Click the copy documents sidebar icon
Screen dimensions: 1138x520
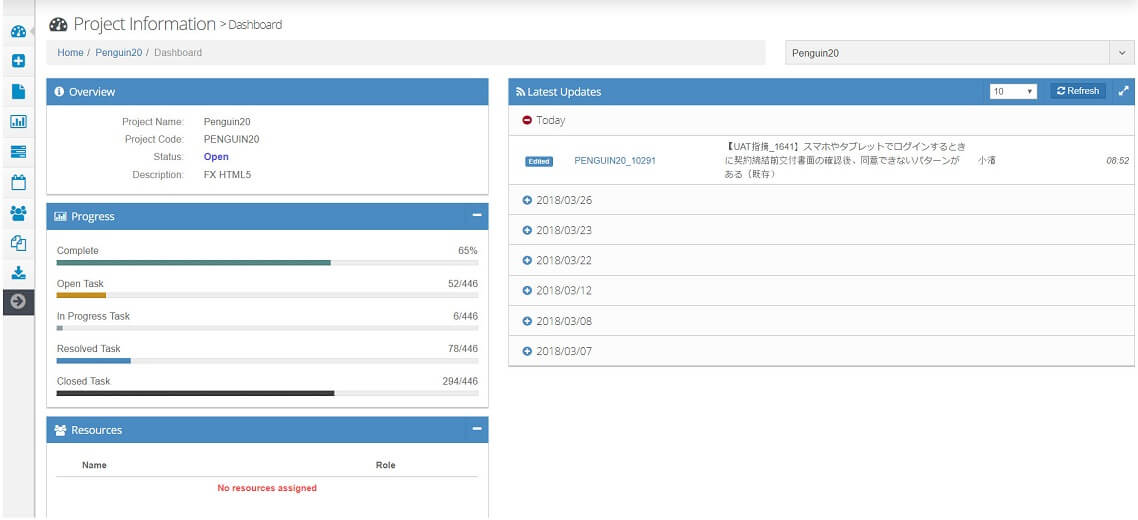tap(18, 242)
